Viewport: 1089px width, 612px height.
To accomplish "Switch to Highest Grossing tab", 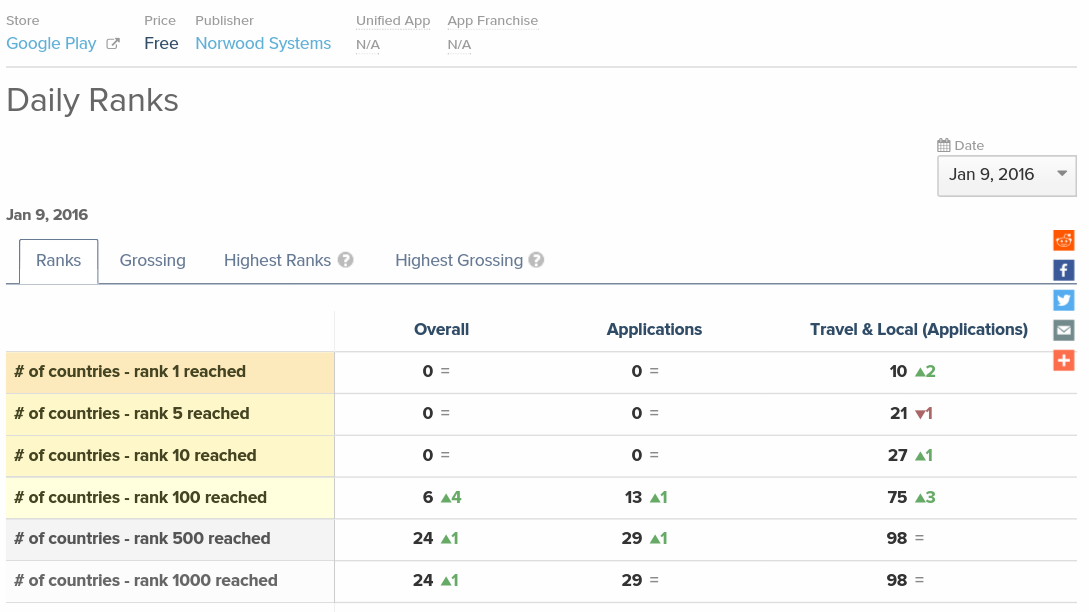I will [458, 261].
